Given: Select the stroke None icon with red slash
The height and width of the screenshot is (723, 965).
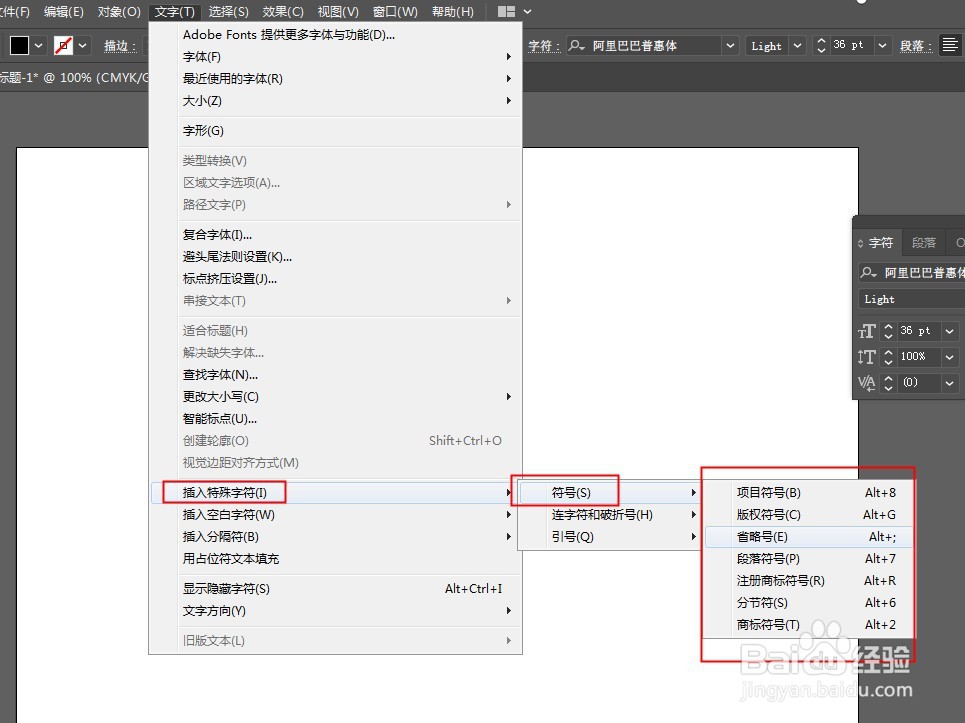Looking at the screenshot, I should 64,44.
